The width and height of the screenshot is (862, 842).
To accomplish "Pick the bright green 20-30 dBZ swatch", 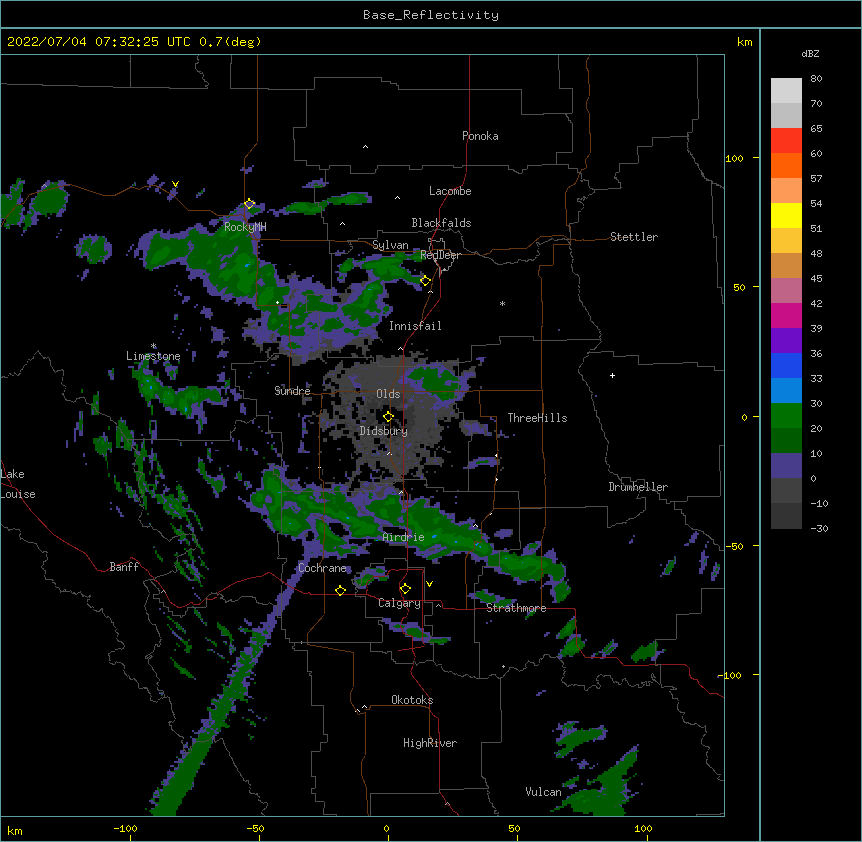I will tap(786, 416).
